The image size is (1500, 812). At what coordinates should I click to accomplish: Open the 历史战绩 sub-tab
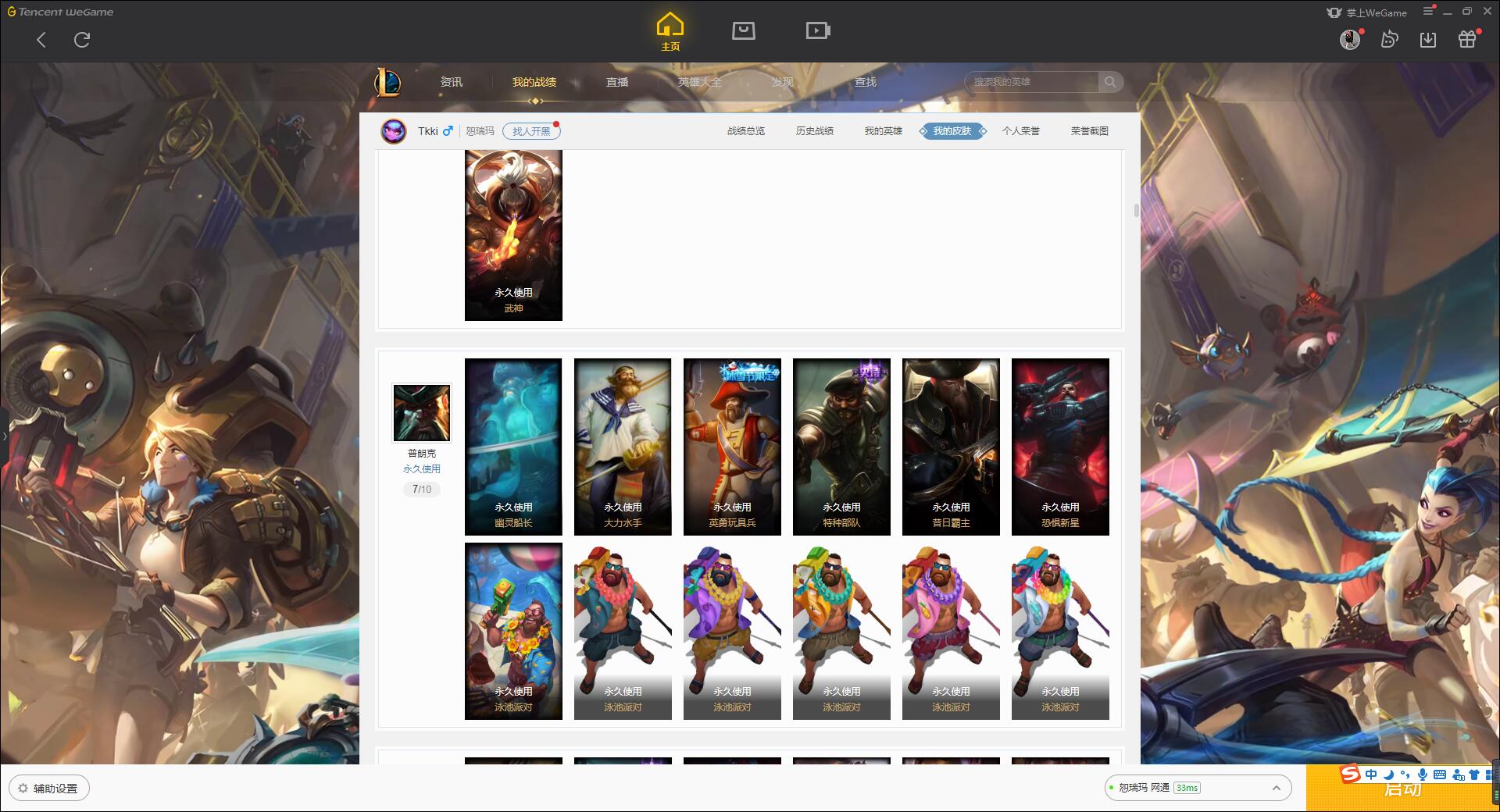pos(815,131)
